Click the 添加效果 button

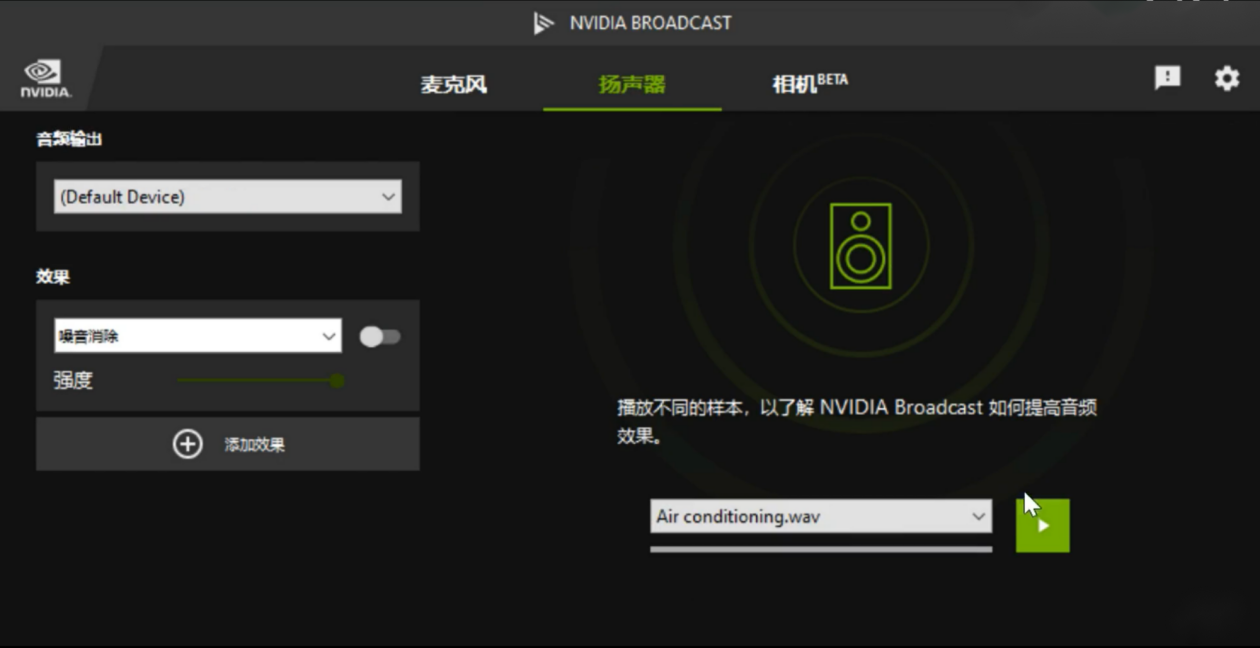[228, 444]
